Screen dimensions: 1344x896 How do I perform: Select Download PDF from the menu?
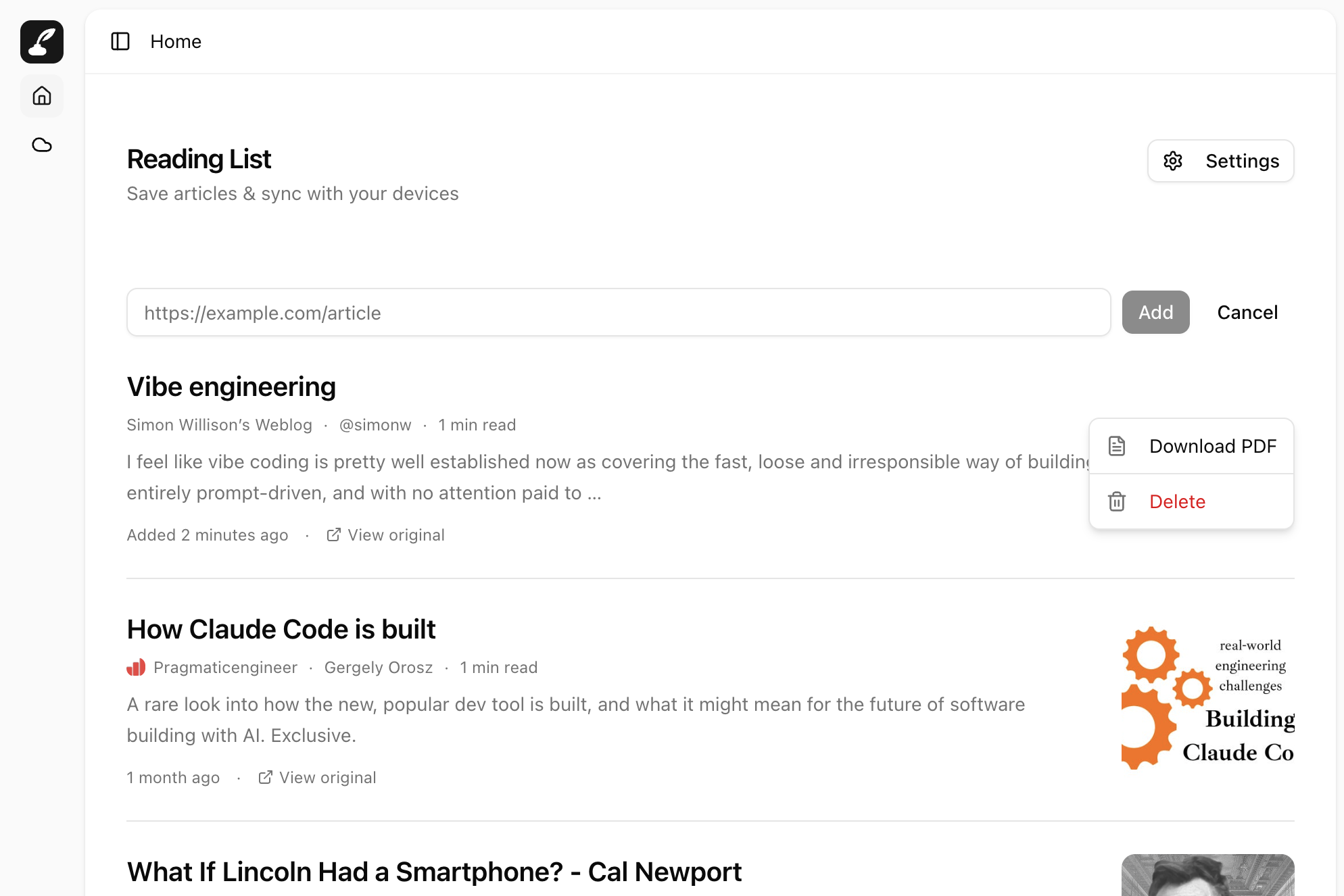click(x=1212, y=446)
